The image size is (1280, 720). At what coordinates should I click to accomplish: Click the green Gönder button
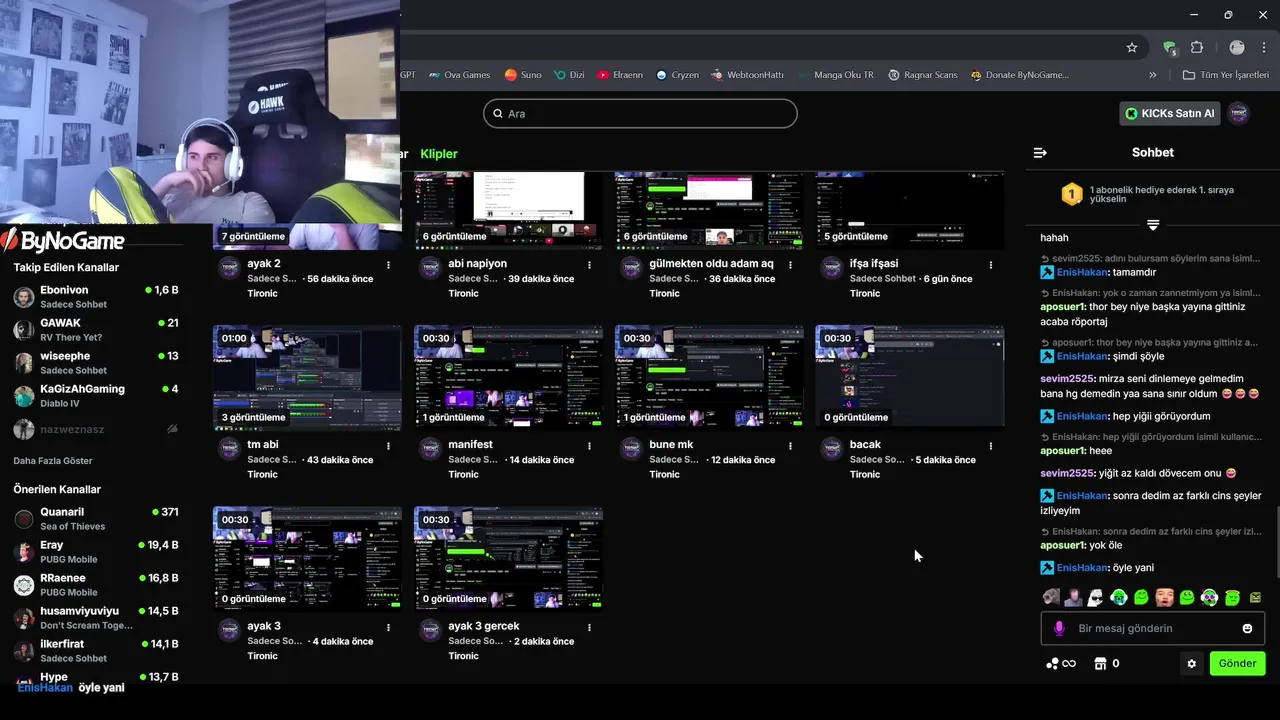point(1237,664)
